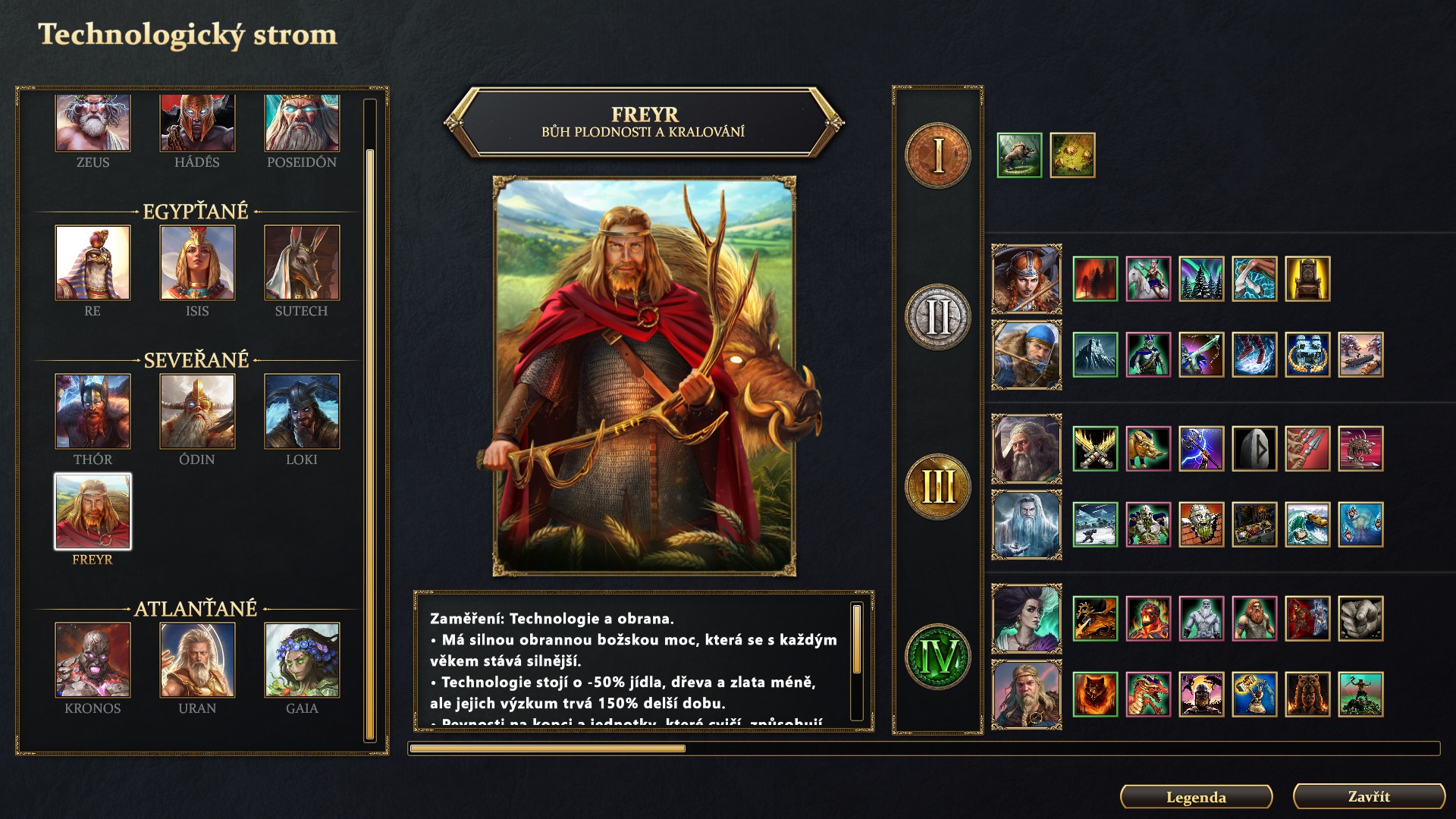Select the rune stone icon in Age III

1254,448
